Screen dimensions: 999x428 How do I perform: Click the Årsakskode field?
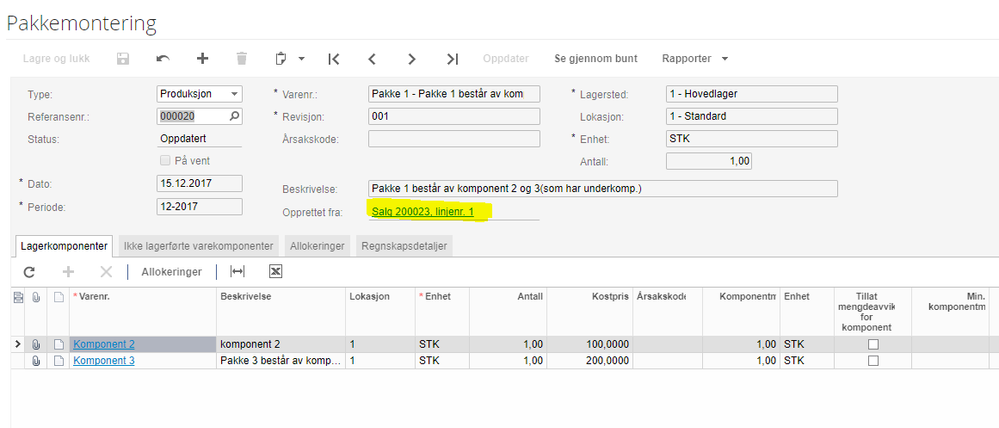(454, 139)
